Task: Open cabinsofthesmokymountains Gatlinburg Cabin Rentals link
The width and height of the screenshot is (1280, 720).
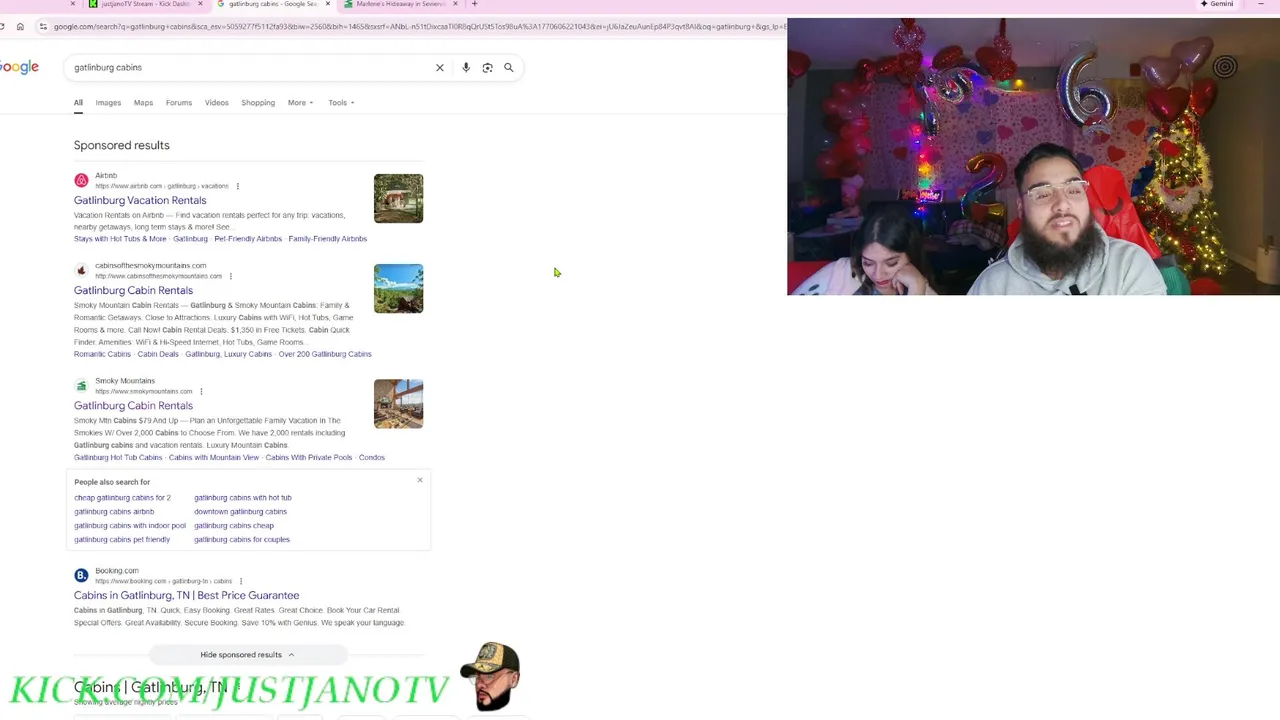Action: coord(133,290)
